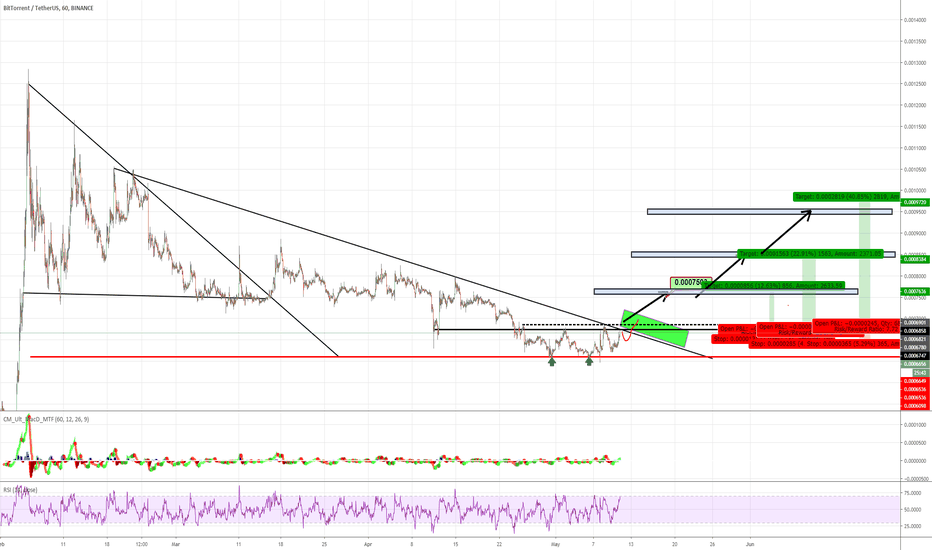The width and height of the screenshot is (932, 550).
Task: Click the 0.0012500 price axis tick
Action: click(x=915, y=84)
